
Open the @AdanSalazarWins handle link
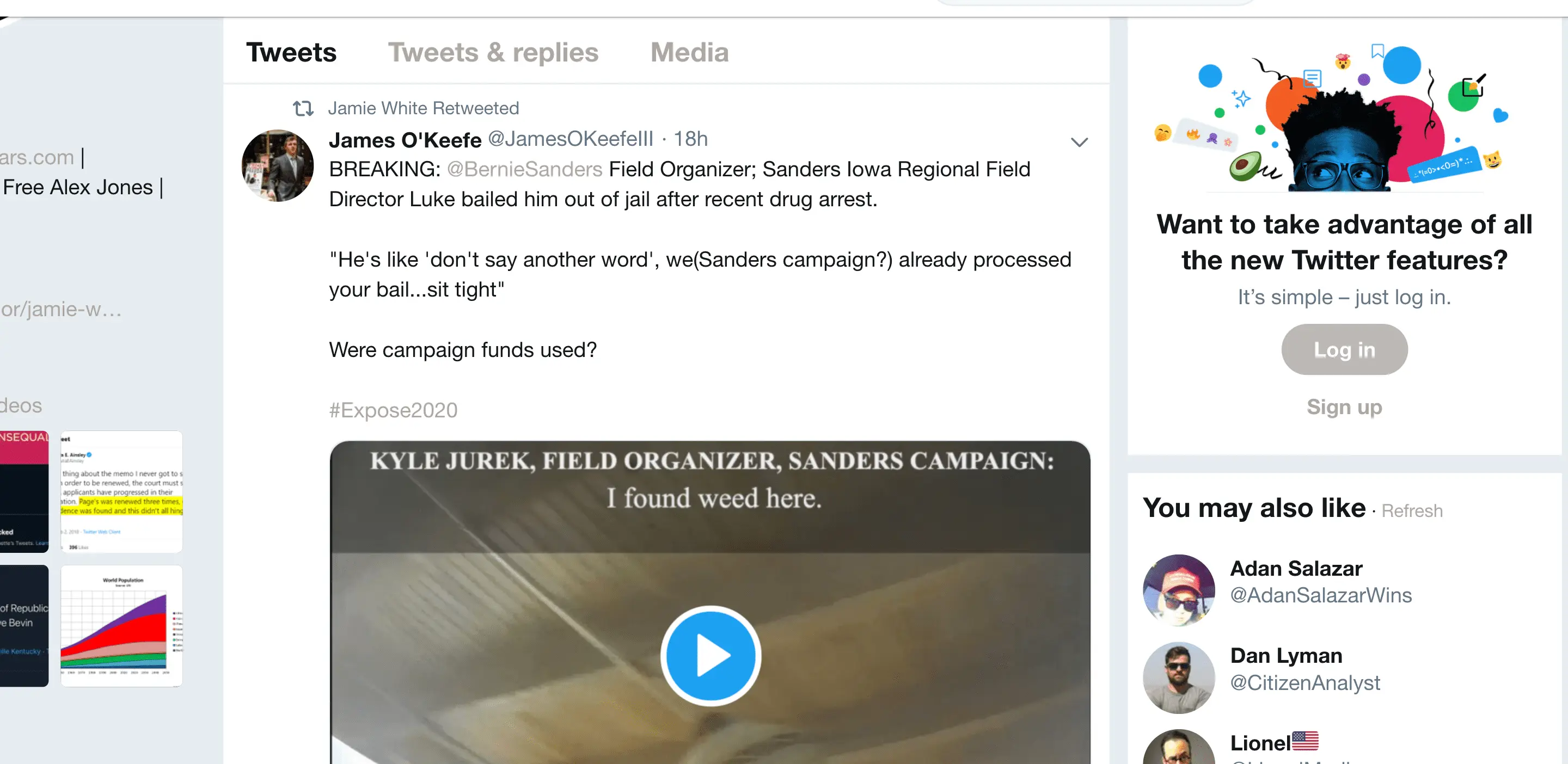[1321, 595]
